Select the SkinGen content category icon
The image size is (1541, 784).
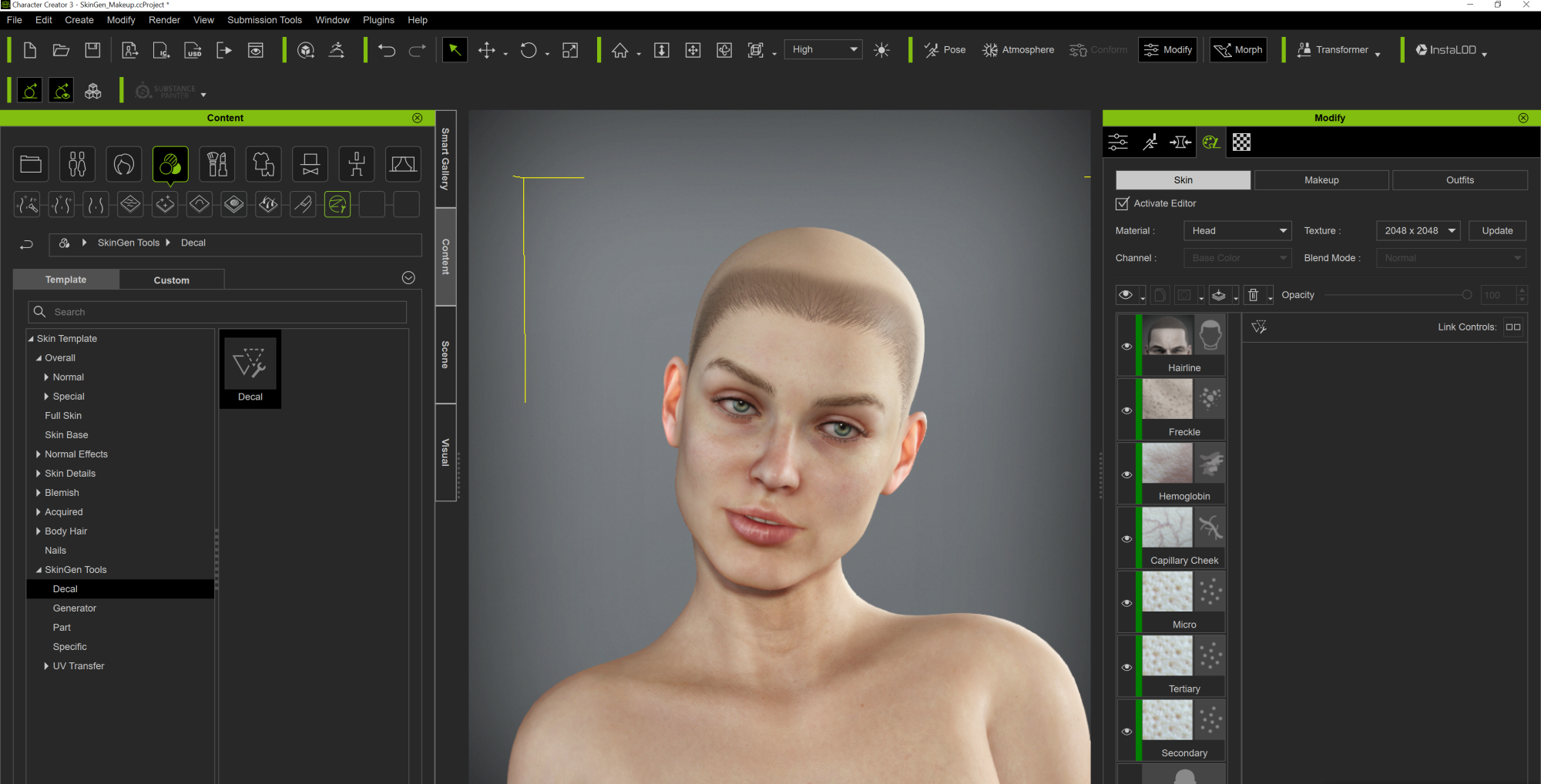[x=170, y=164]
